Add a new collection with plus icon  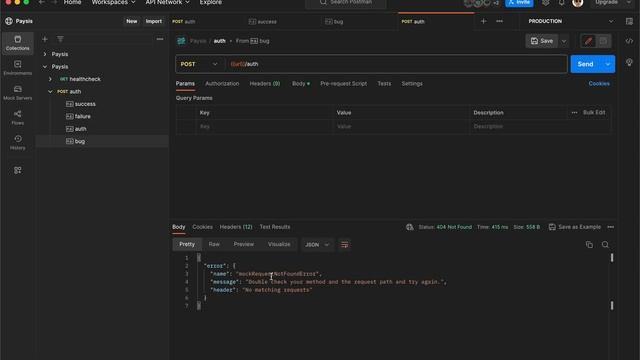(45, 39)
